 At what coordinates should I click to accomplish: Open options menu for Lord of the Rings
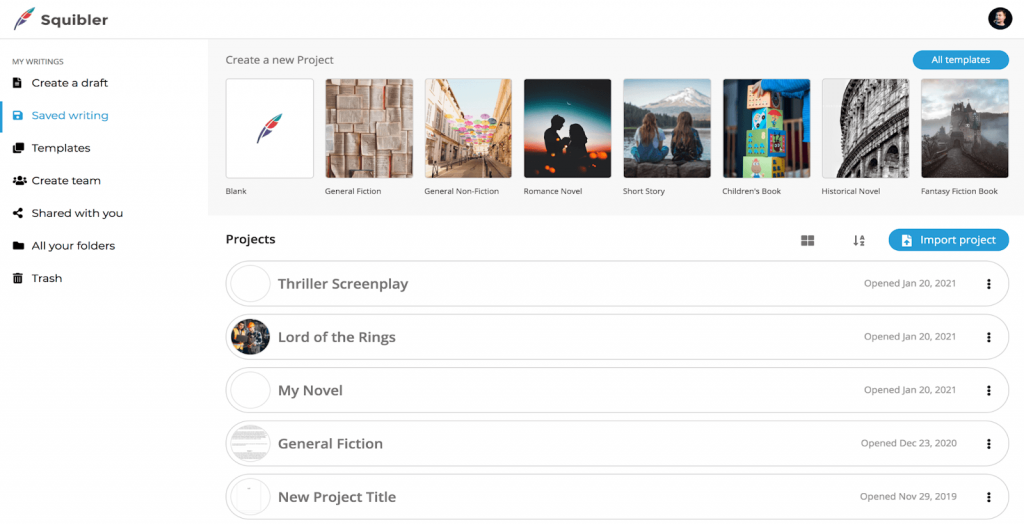[988, 337]
